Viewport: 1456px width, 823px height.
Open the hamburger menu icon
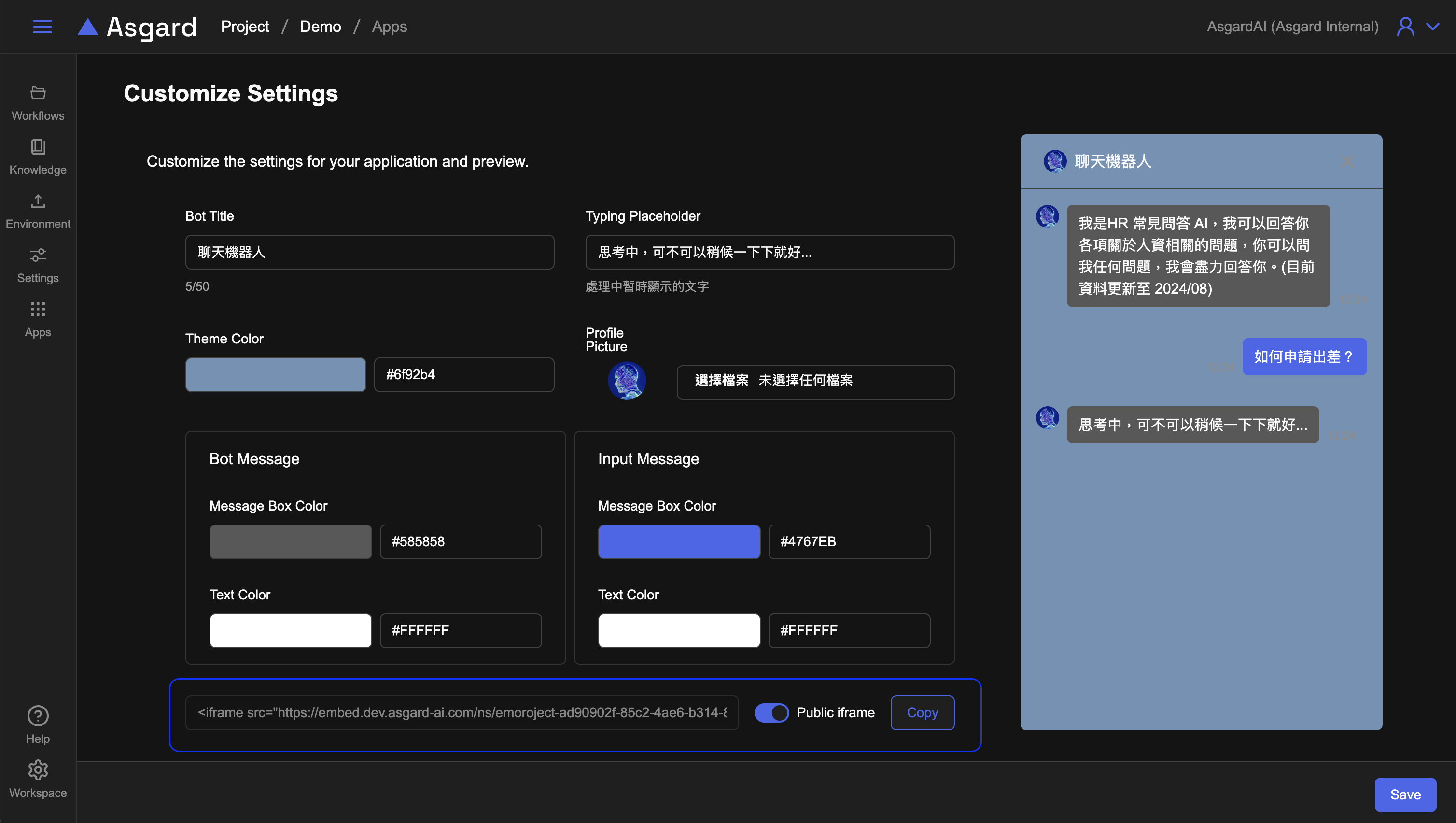(42, 27)
